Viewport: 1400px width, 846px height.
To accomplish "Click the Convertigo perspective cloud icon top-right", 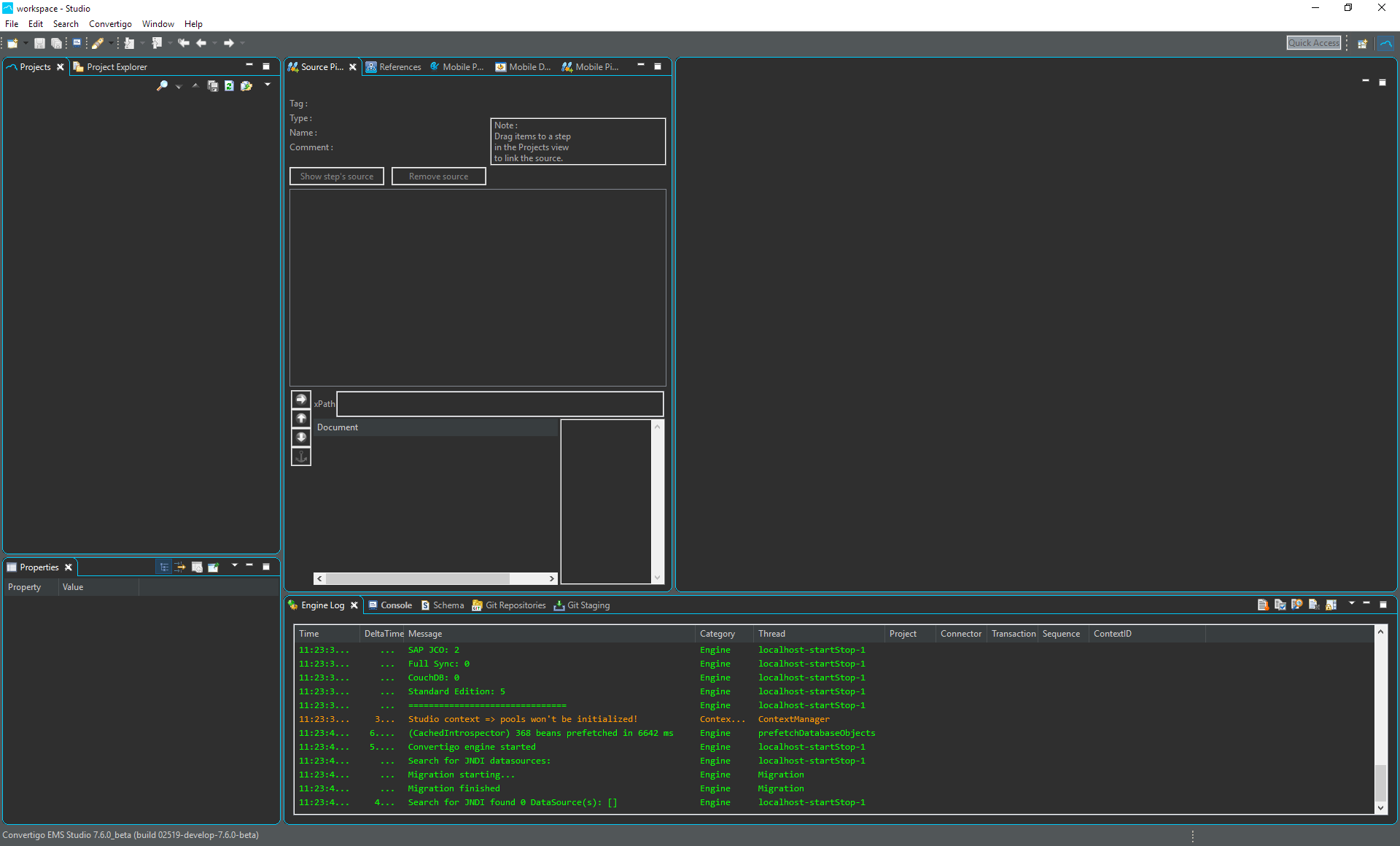I will pos(1386,43).
